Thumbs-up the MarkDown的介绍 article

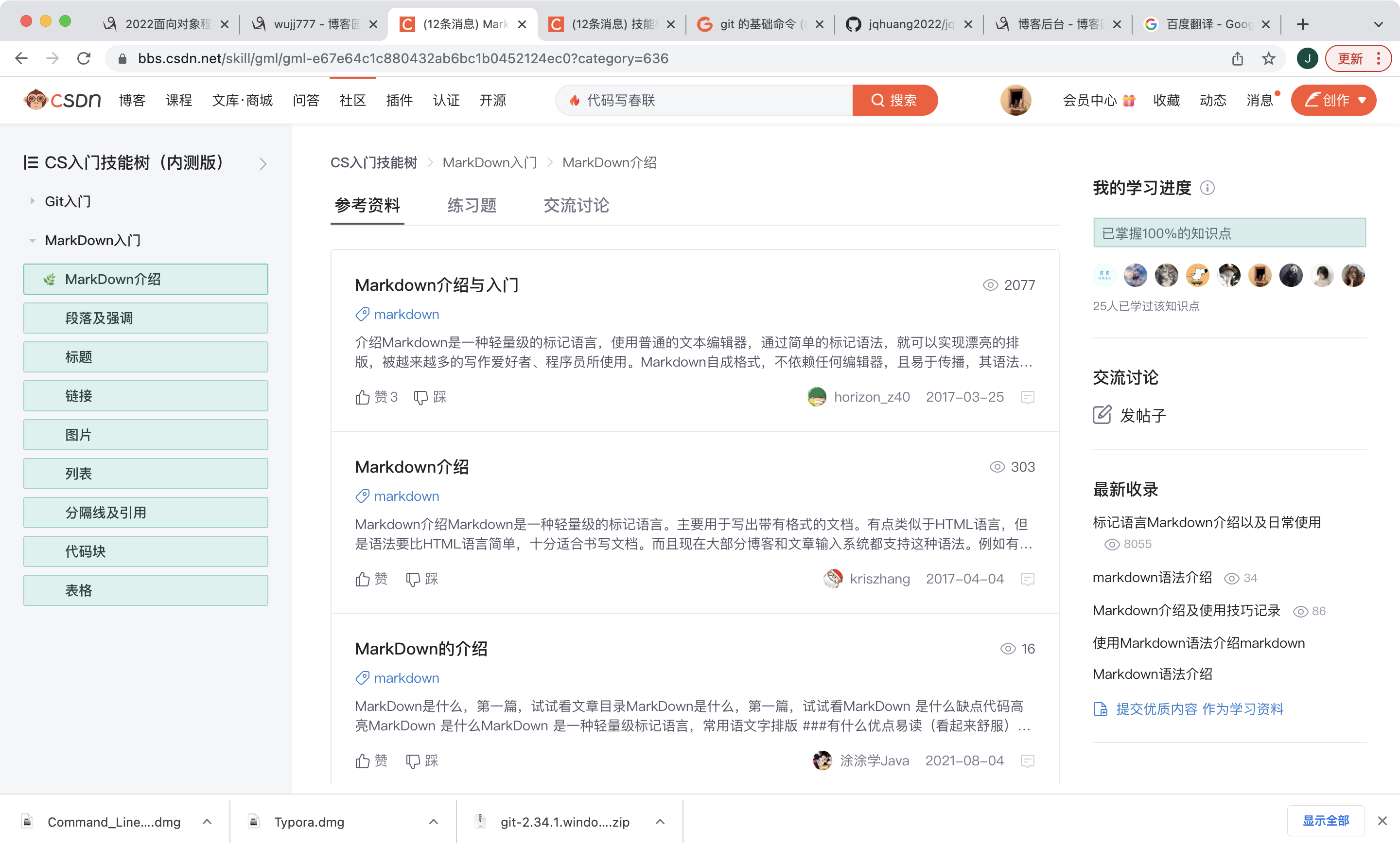coord(363,761)
